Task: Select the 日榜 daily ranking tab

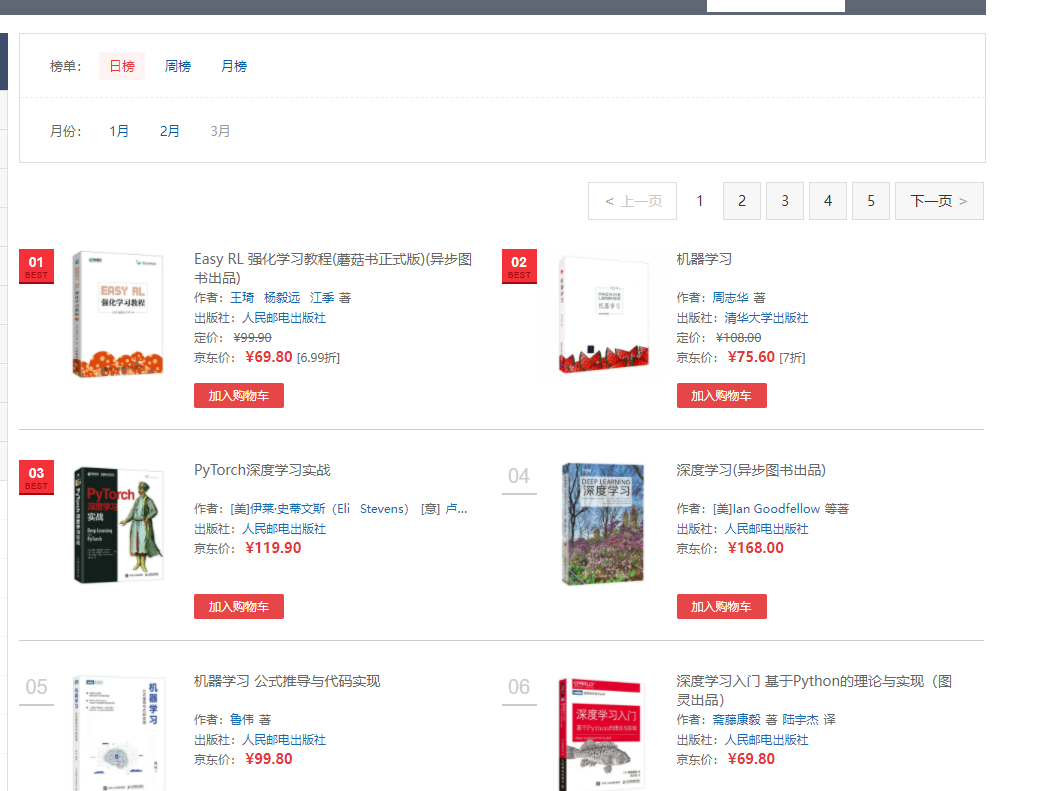Action: click(x=122, y=66)
